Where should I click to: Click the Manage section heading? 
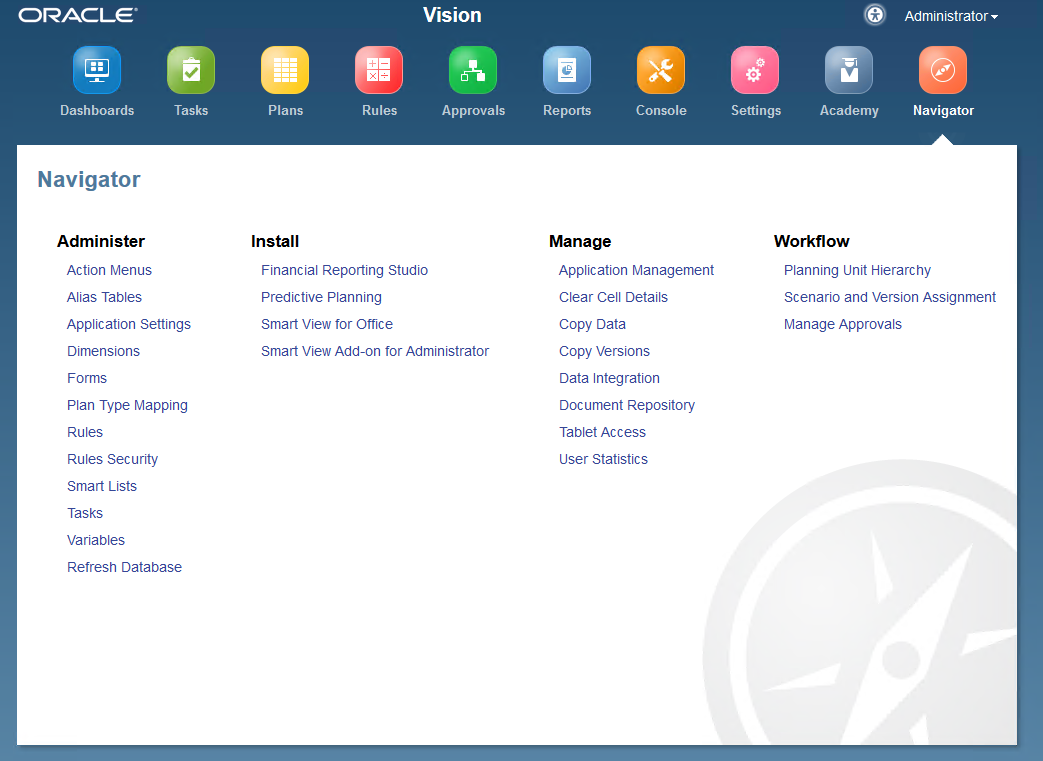(x=580, y=241)
